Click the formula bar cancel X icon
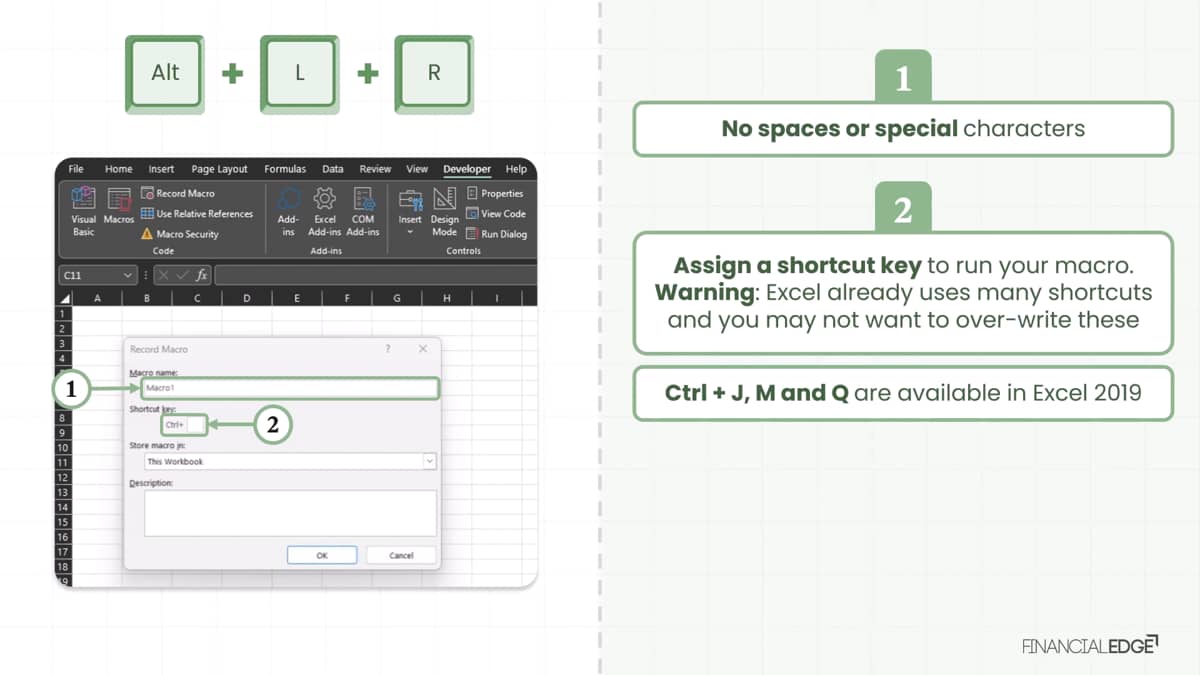The image size is (1200, 675). 163,275
